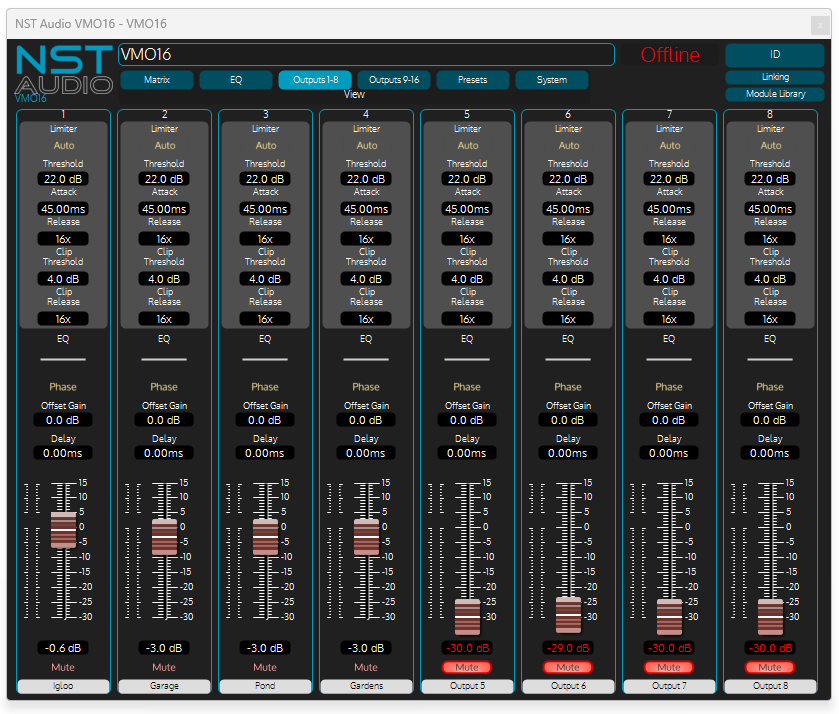Screen dimensions: 839x714
Task: Edit the VMO16 device name field
Action: click(366, 55)
